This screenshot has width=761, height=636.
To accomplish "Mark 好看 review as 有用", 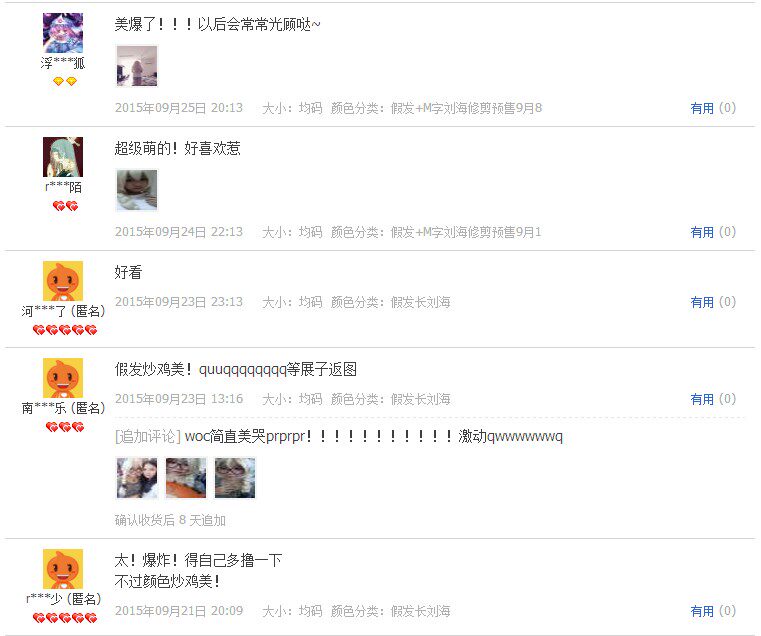I will [x=702, y=302].
